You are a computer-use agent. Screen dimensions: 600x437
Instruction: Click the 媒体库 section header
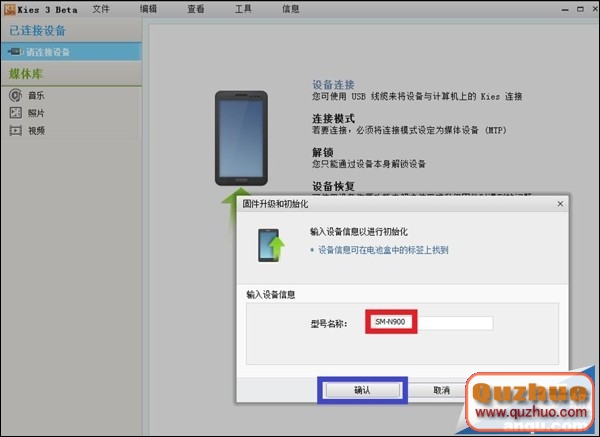tap(26, 73)
